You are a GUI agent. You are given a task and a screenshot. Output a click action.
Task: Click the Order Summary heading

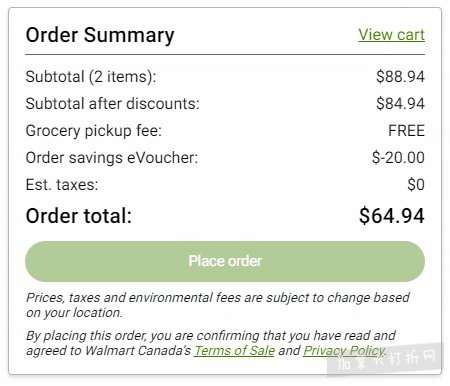tap(100, 35)
